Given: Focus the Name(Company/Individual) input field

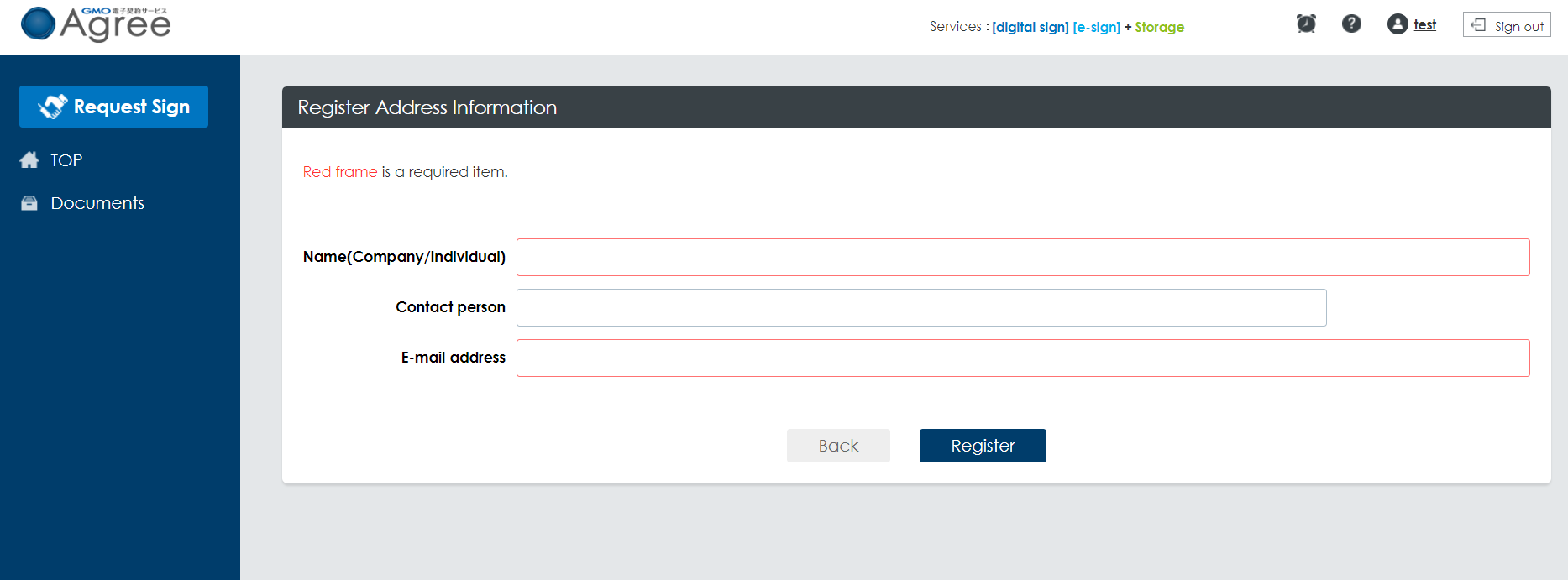Looking at the screenshot, I should (1022, 257).
